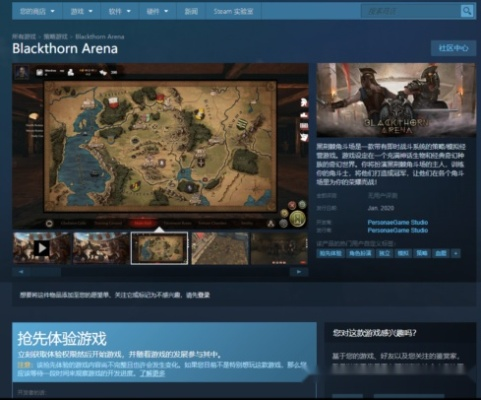
Task: Select the second arena thumbnail
Action: point(101,248)
